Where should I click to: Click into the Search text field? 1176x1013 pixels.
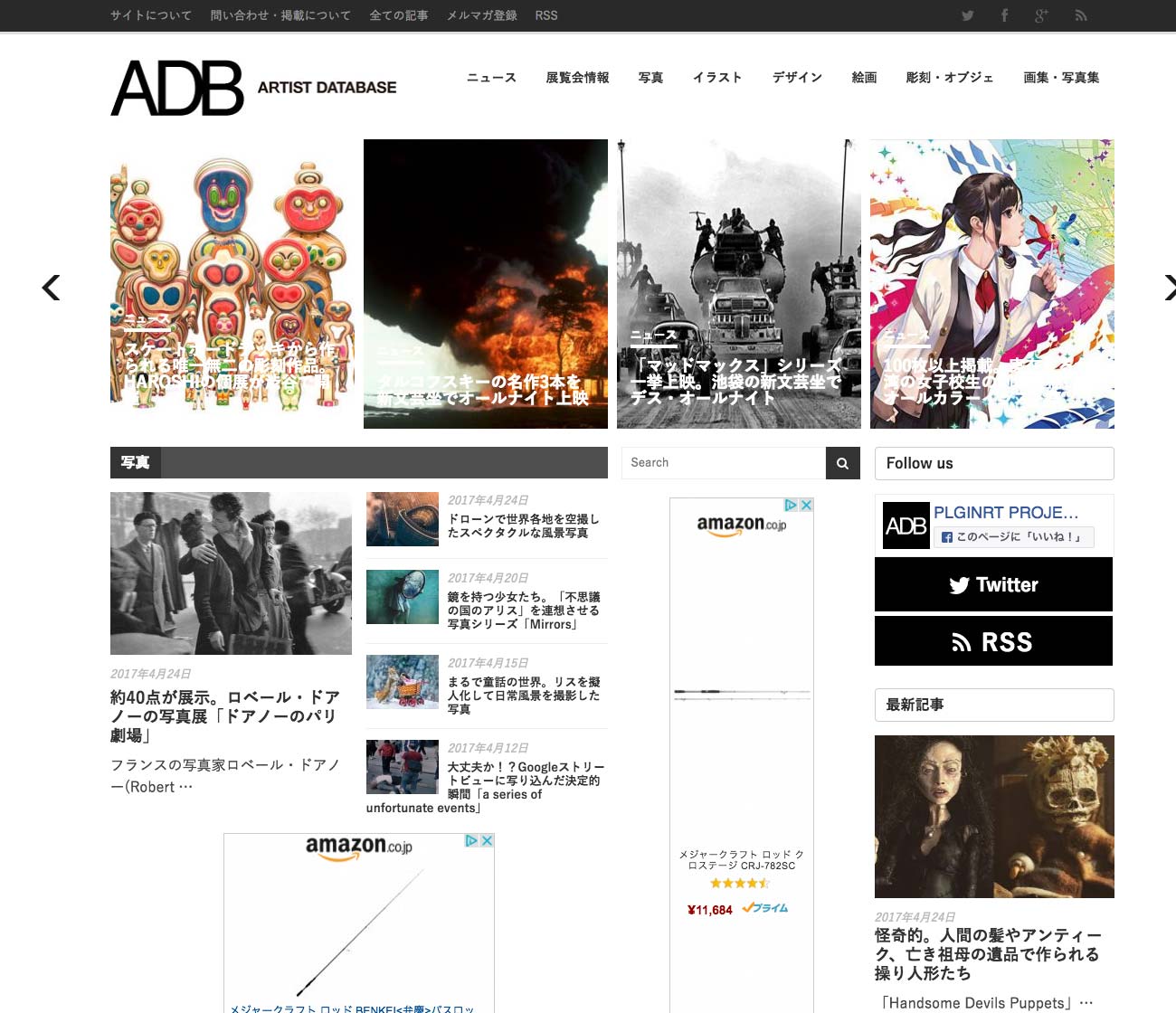click(x=724, y=463)
